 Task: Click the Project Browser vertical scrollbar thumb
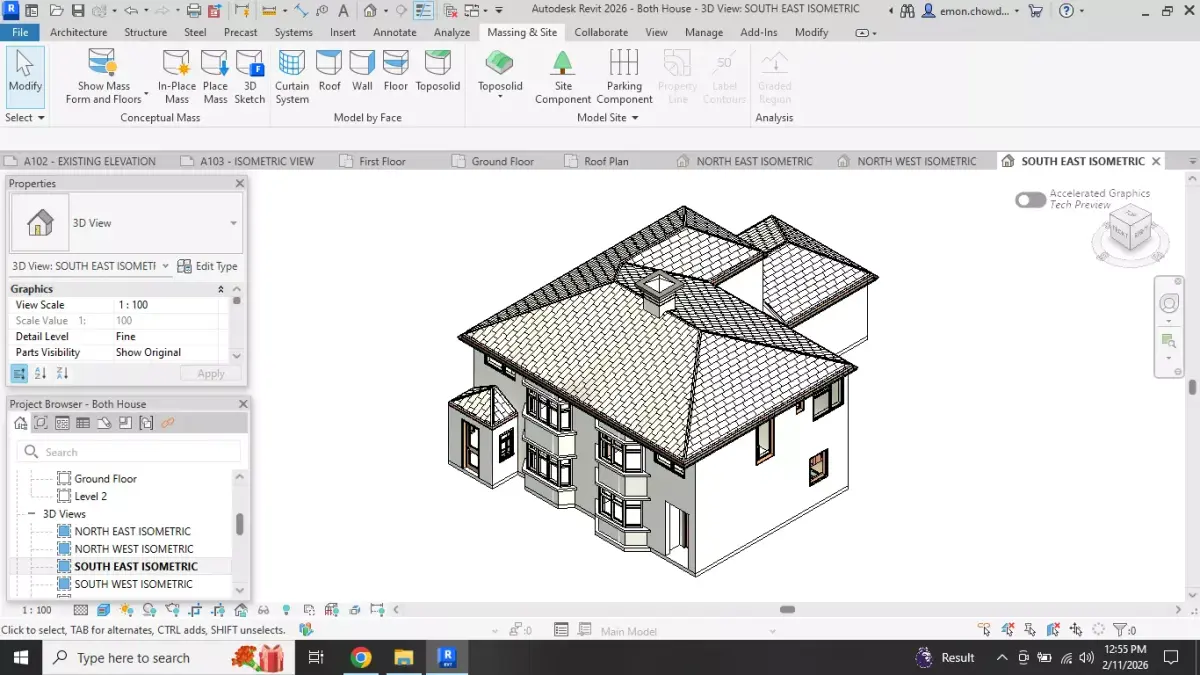coord(239,523)
